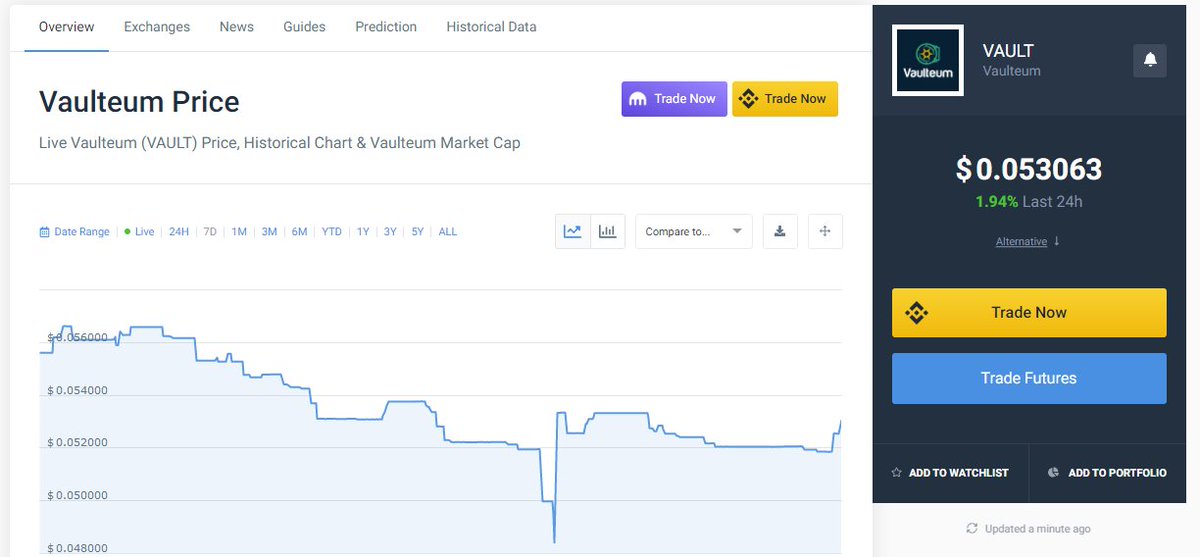This screenshot has width=1200, height=557.
Task: Download chart data icon
Action: tap(780, 231)
